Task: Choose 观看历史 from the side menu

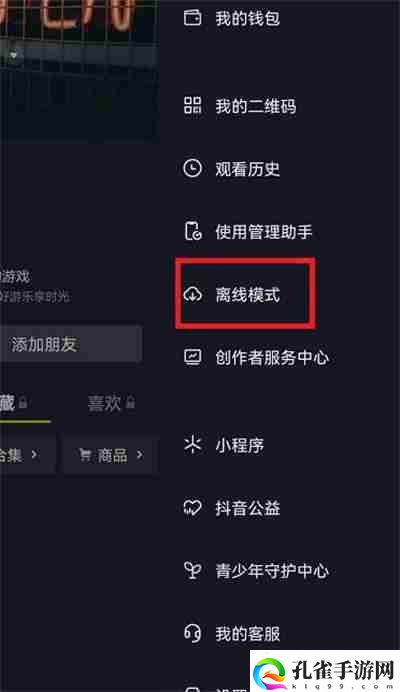Action: pos(247,169)
